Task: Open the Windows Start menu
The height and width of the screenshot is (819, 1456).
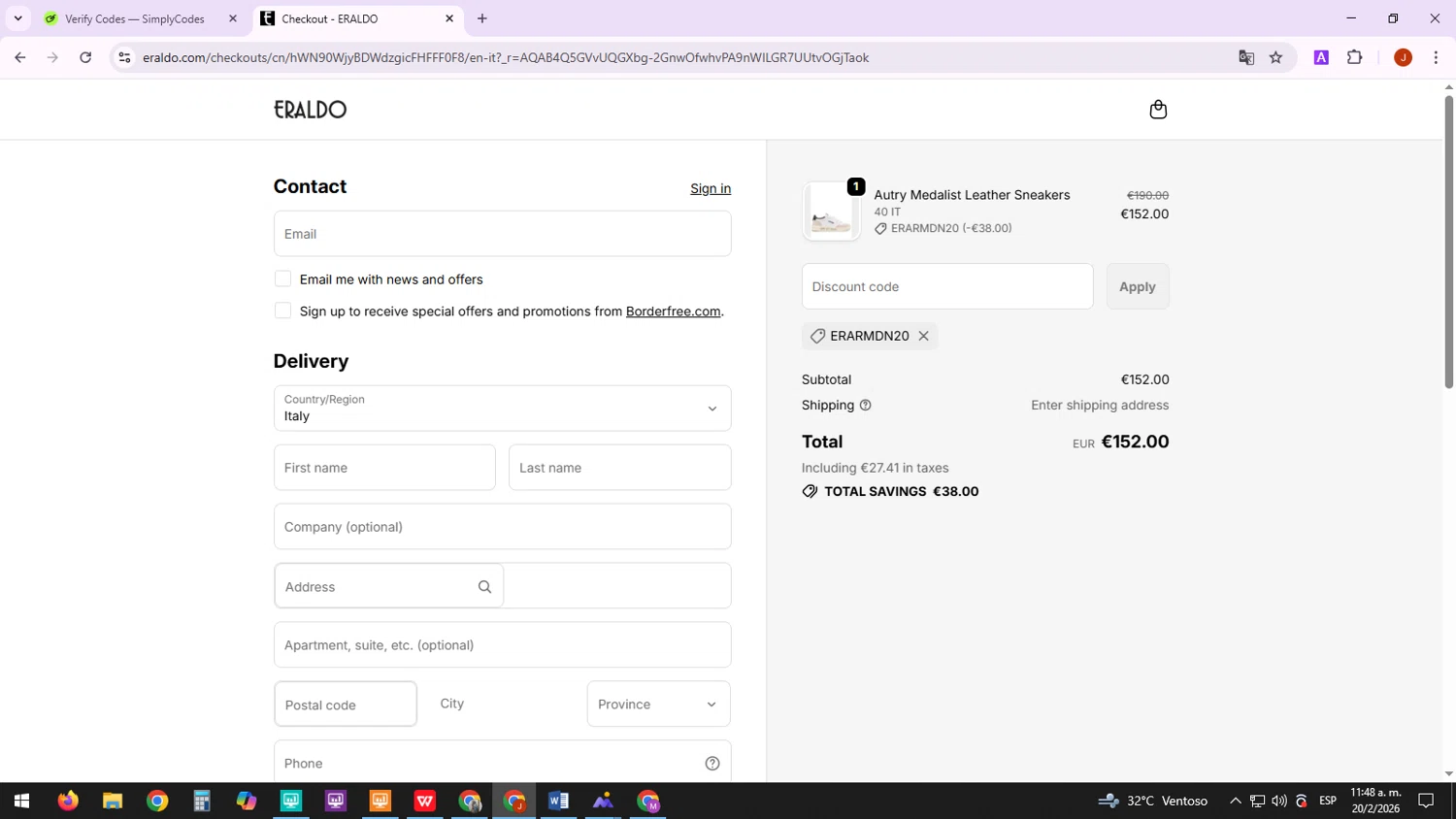Action: point(21,802)
